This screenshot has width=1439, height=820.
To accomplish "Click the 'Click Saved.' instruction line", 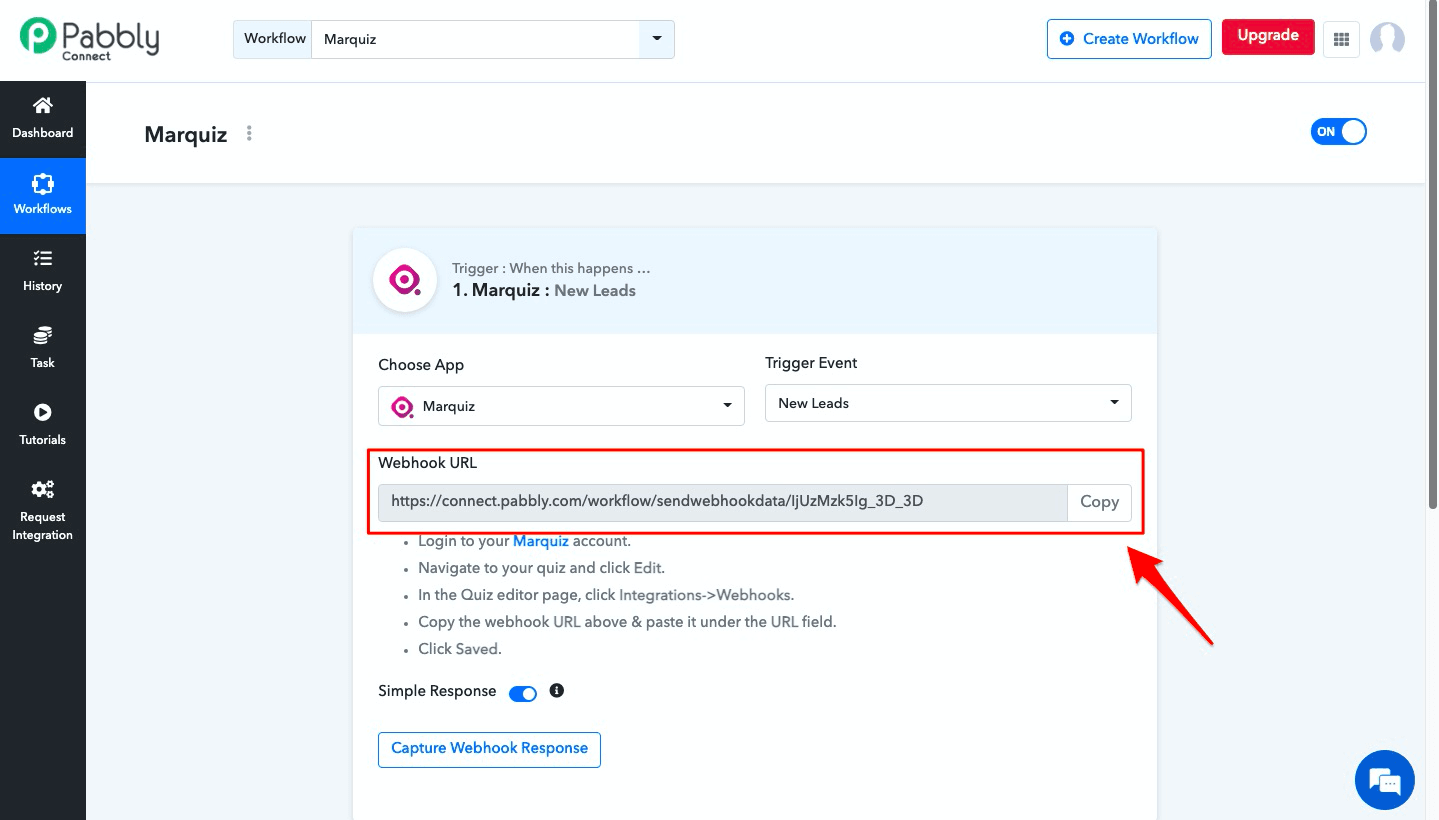I will point(460,649).
